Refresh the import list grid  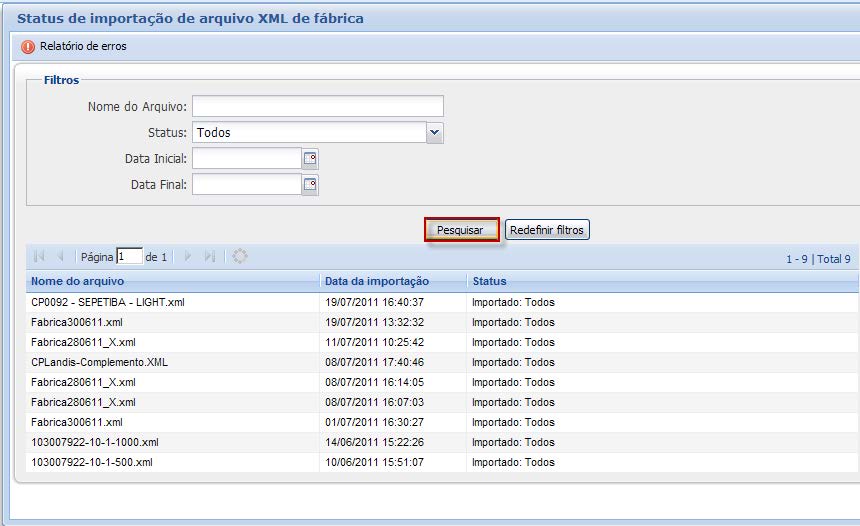[x=240, y=257]
